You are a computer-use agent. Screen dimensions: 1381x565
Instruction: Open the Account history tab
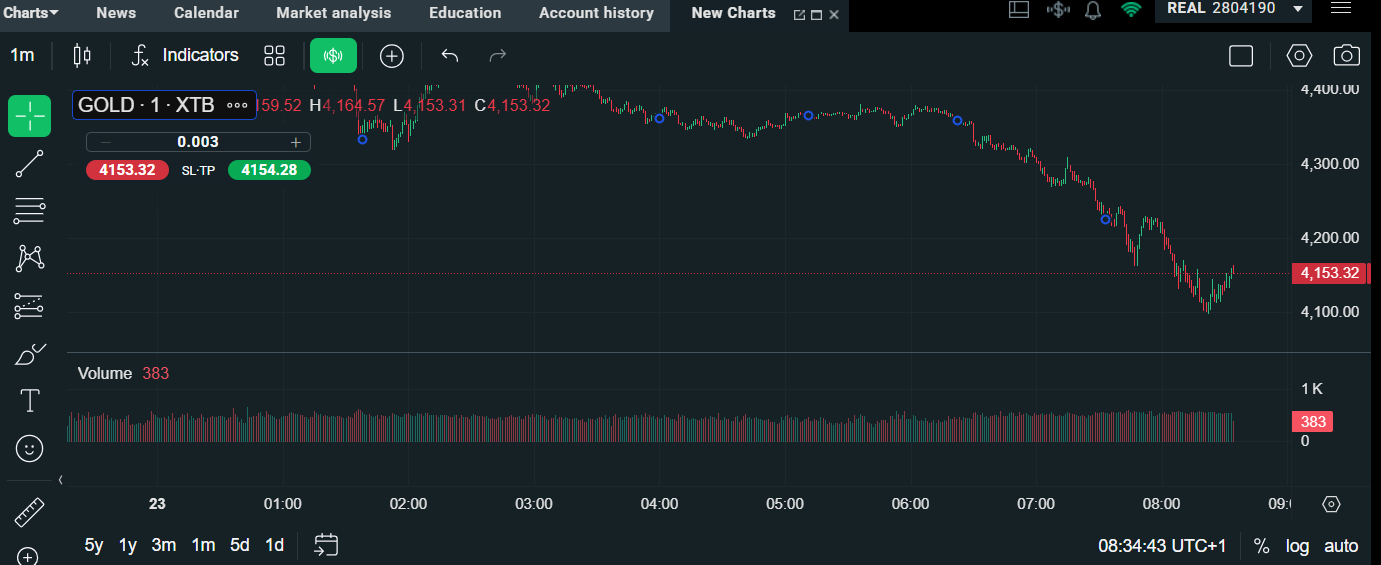pyautogui.click(x=596, y=13)
